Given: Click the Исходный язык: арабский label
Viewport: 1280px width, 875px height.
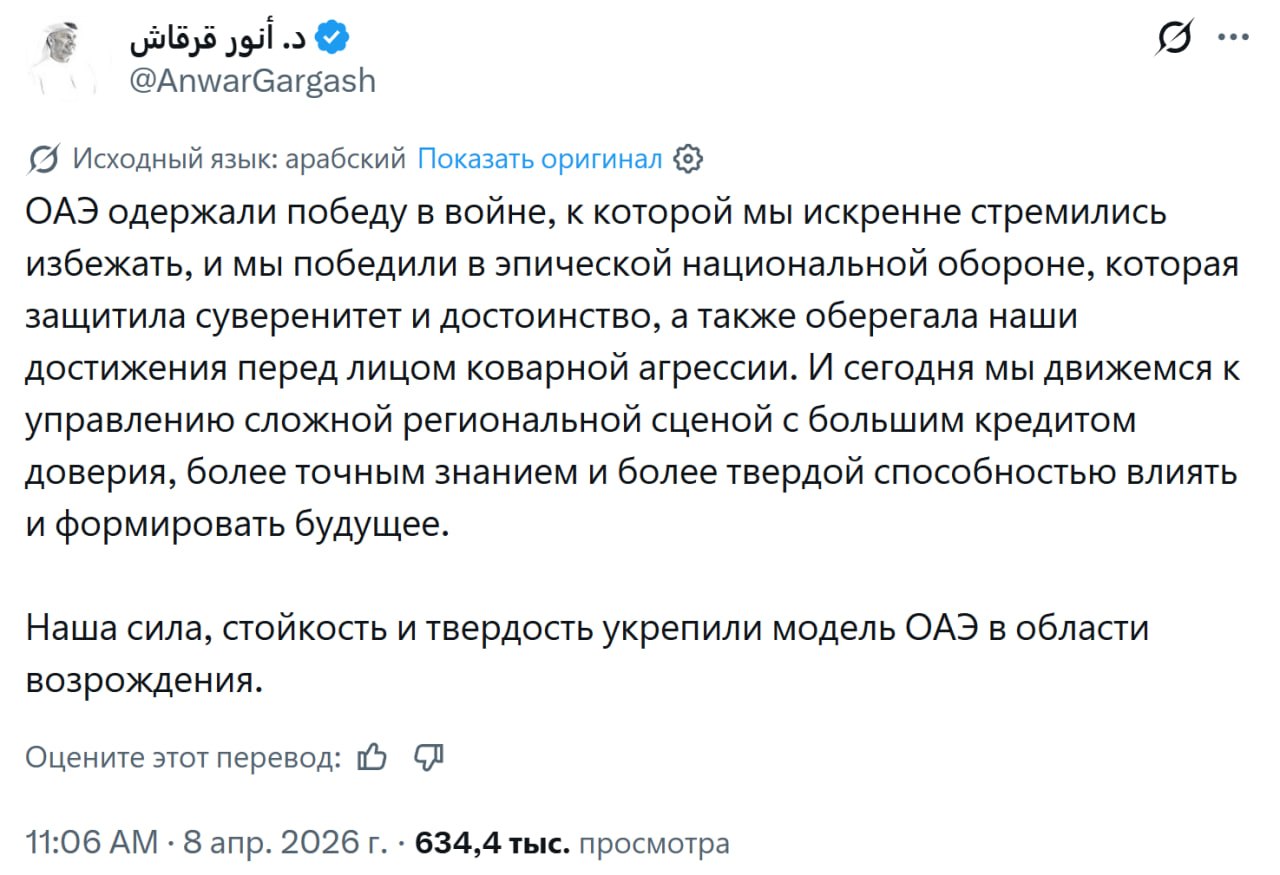Looking at the screenshot, I should [x=240, y=158].
